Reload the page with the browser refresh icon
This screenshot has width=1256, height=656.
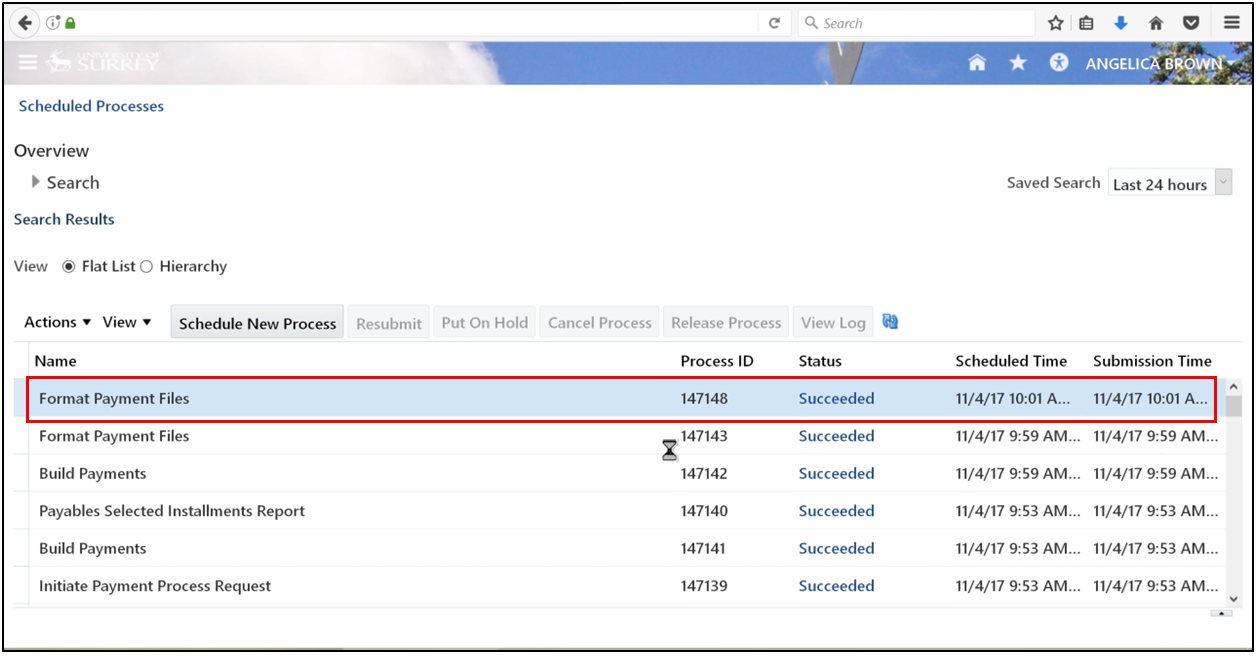click(774, 22)
